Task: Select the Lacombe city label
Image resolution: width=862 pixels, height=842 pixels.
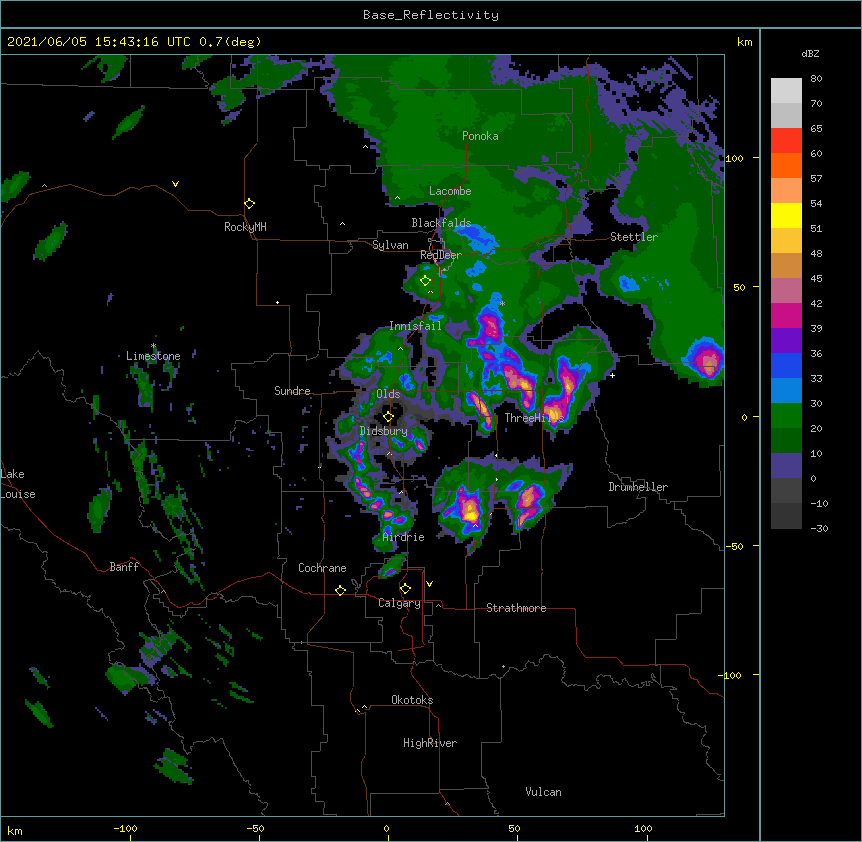Action: coord(450,191)
